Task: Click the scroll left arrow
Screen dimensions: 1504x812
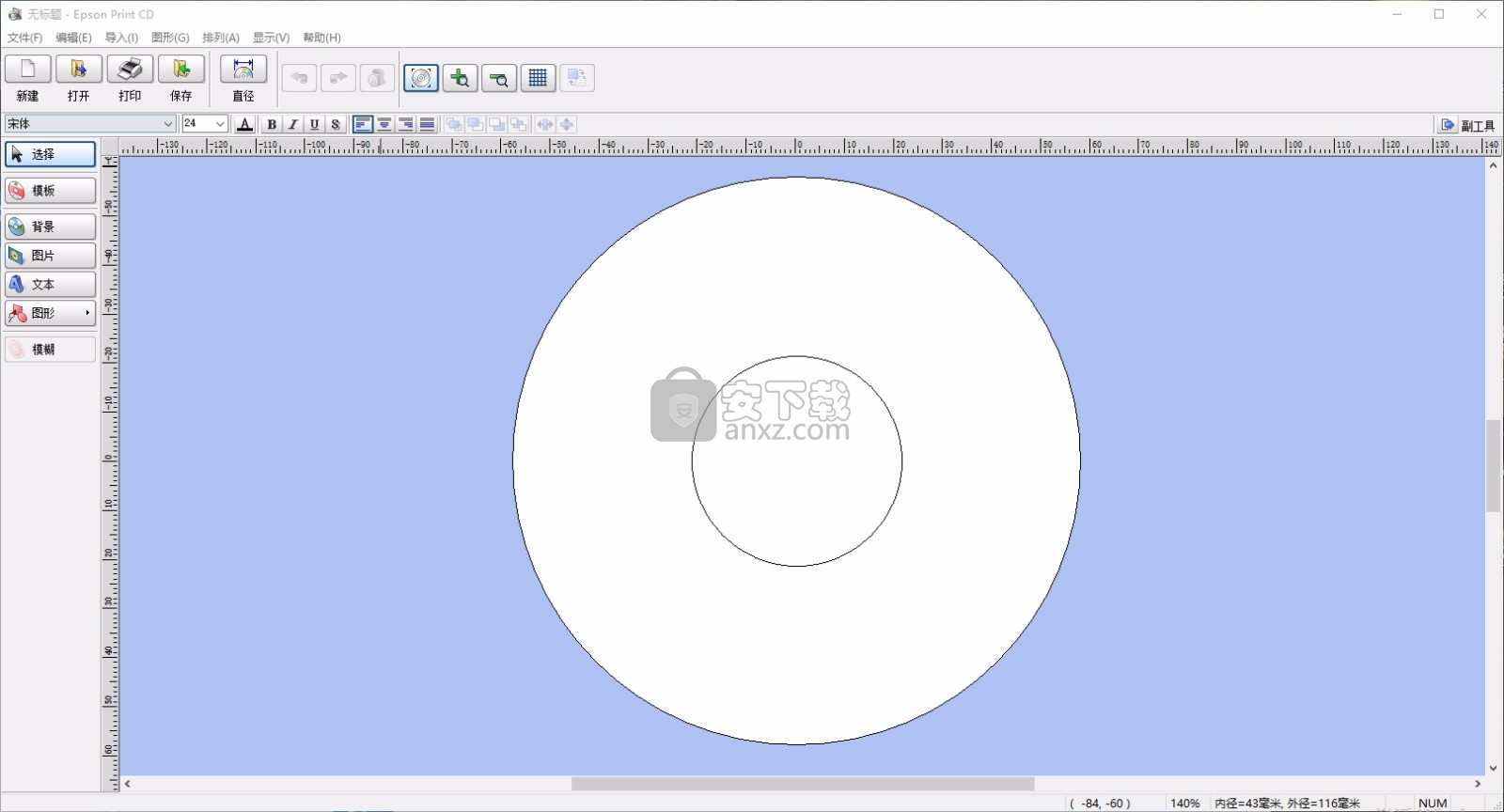Action: pos(128,784)
